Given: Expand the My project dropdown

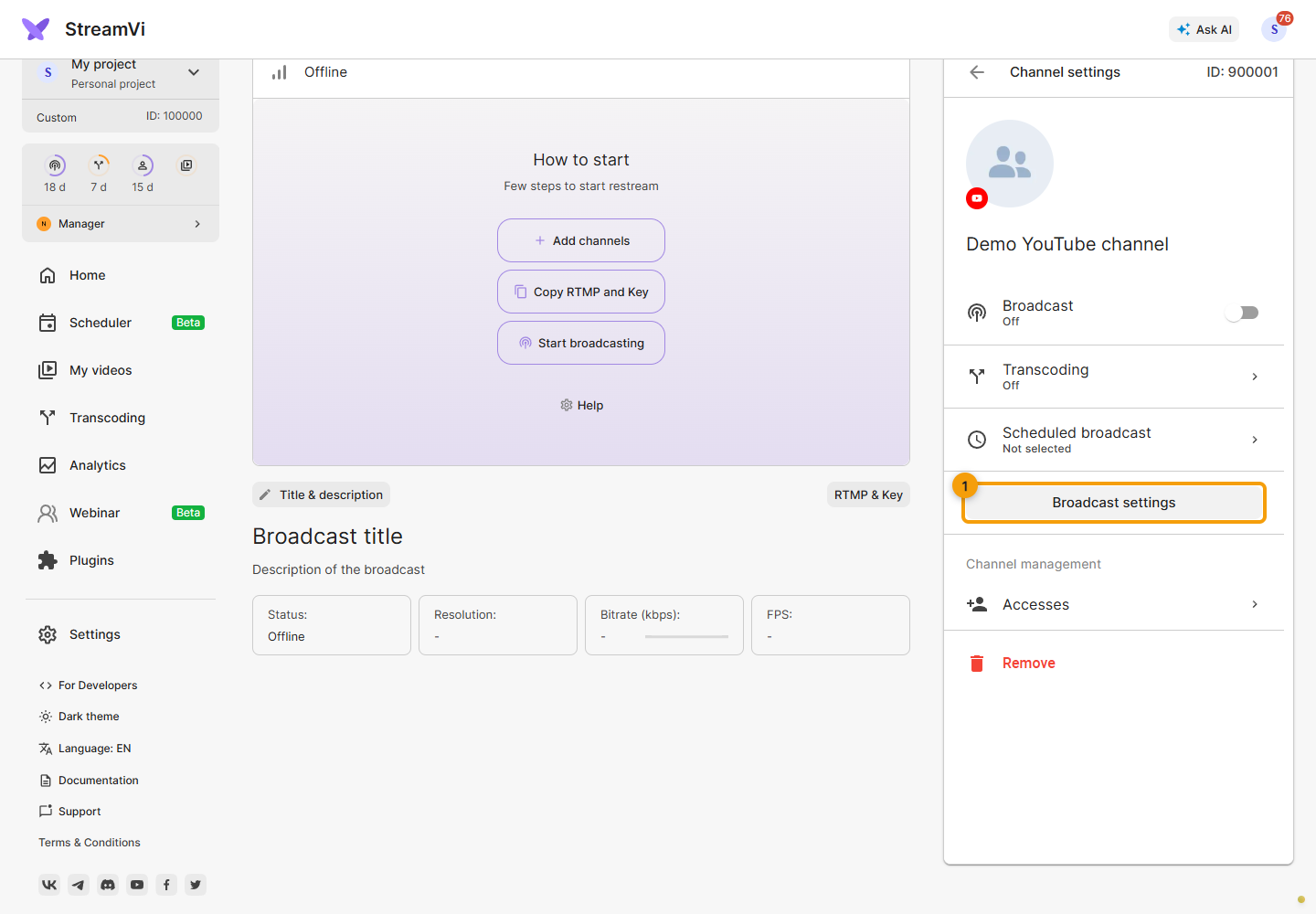Looking at the screenshot, I should click(194, 72).
